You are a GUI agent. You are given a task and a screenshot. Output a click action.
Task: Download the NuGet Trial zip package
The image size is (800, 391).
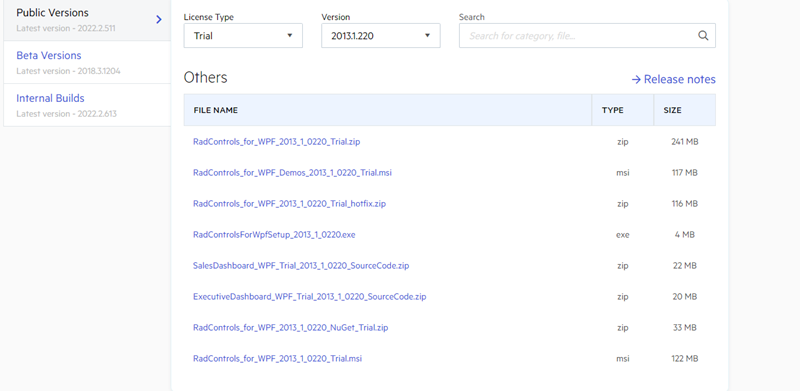290,328
